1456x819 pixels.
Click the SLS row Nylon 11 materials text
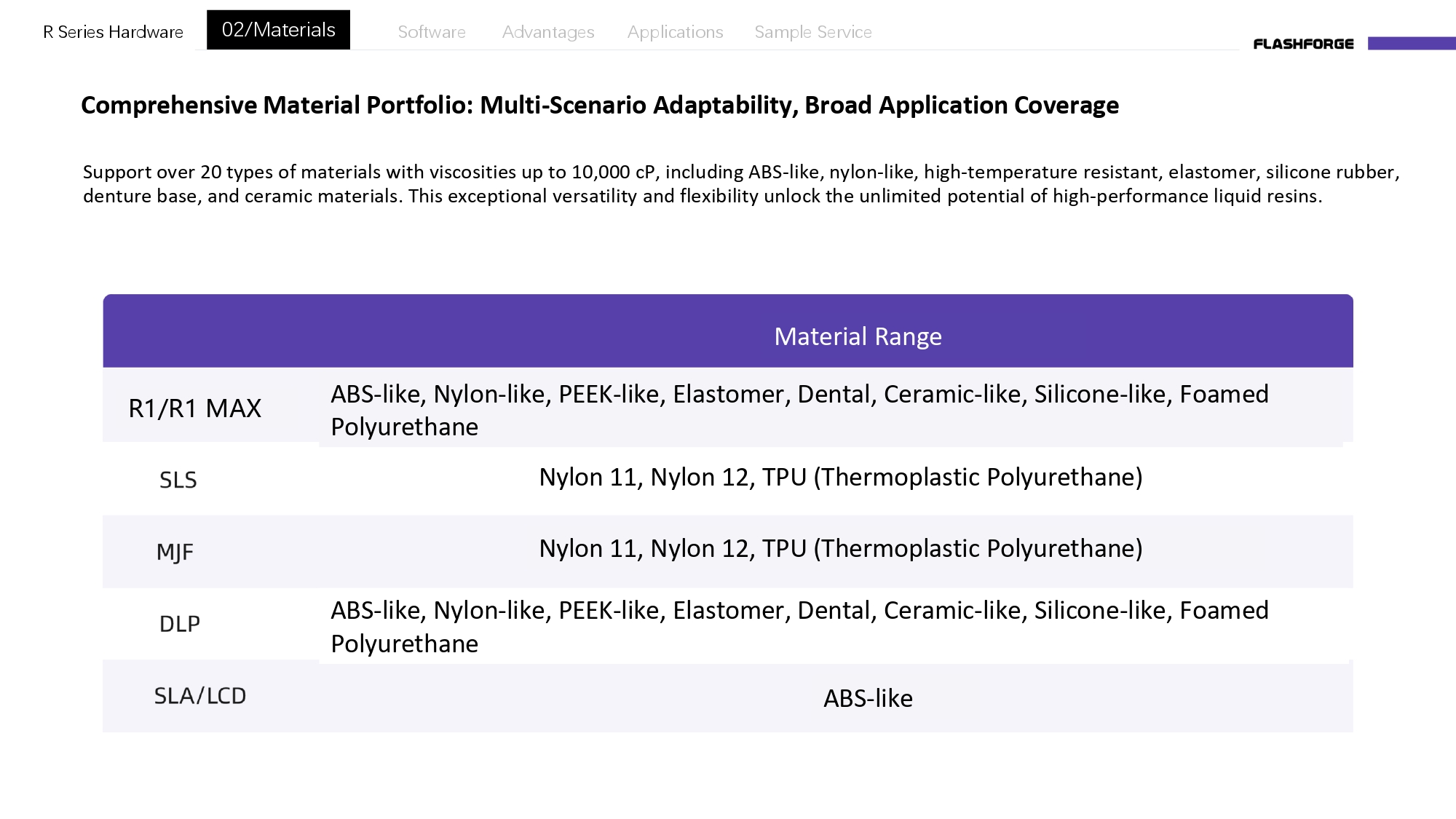(x=841, y=477)
